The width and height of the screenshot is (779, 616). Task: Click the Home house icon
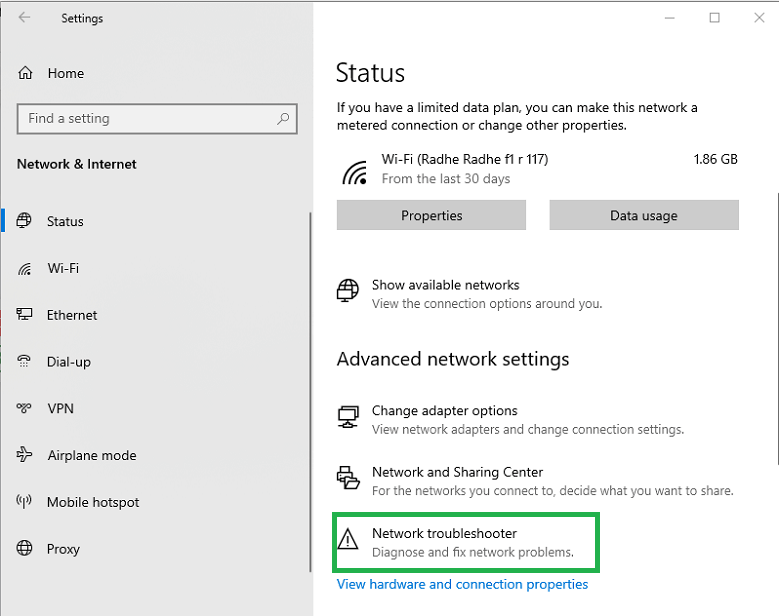[25, 73]
